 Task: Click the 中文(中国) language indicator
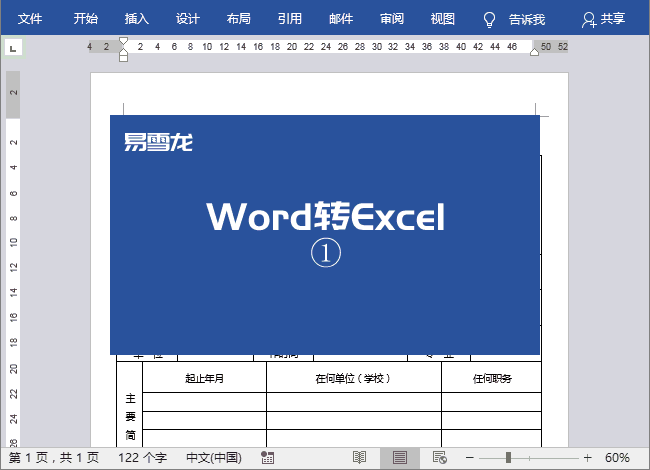214,458
